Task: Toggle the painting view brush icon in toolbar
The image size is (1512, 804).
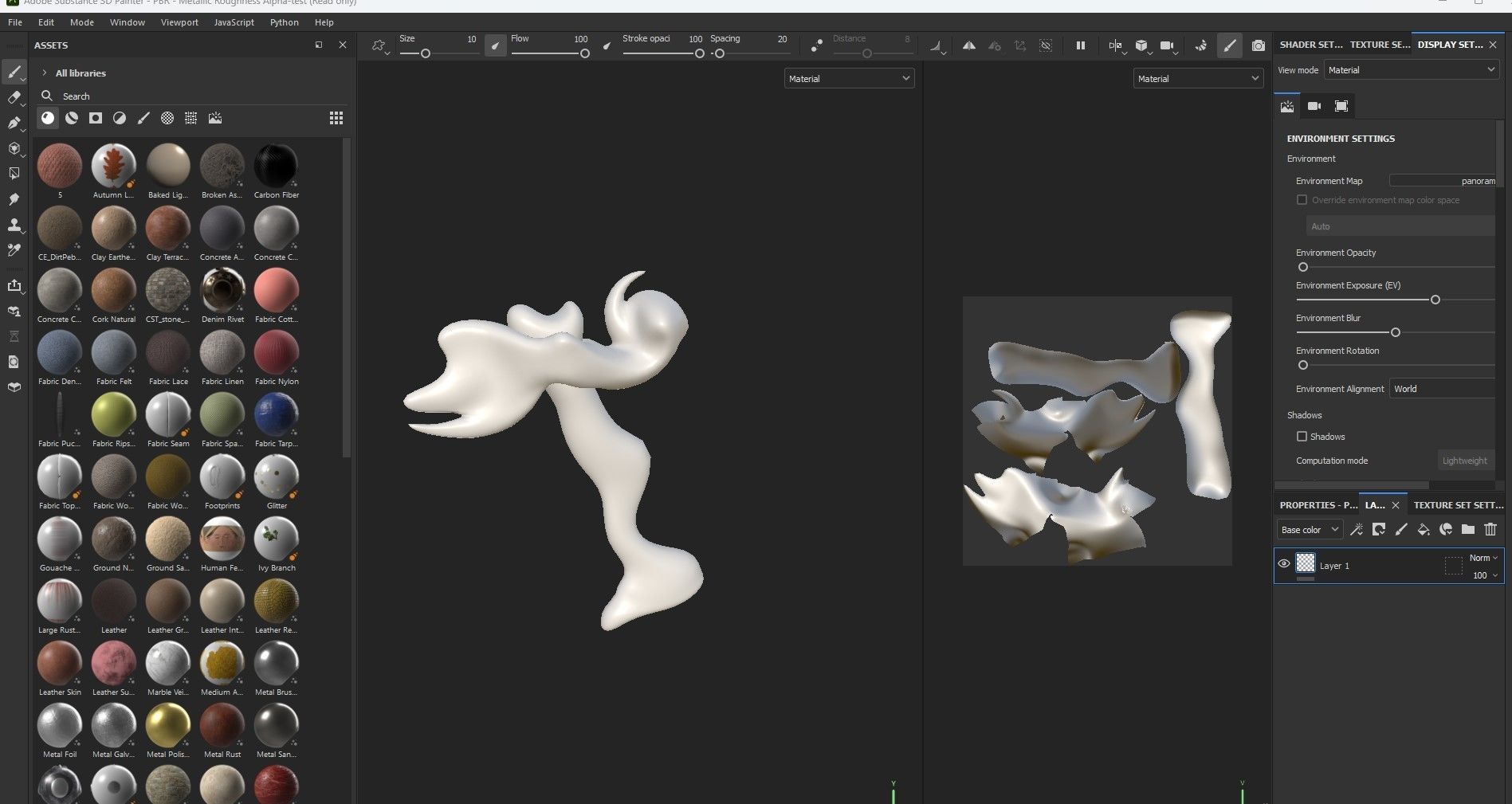Action: (1230, 46)
